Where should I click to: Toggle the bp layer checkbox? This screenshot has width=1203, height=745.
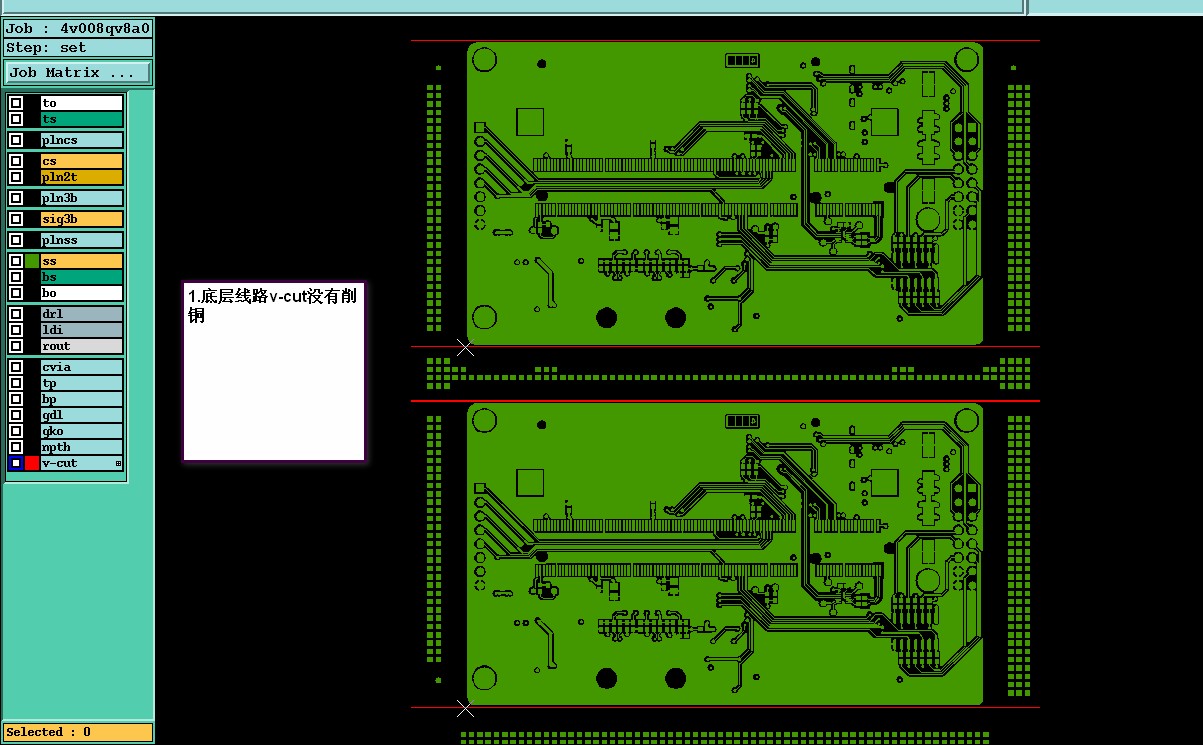pos(16,399)
